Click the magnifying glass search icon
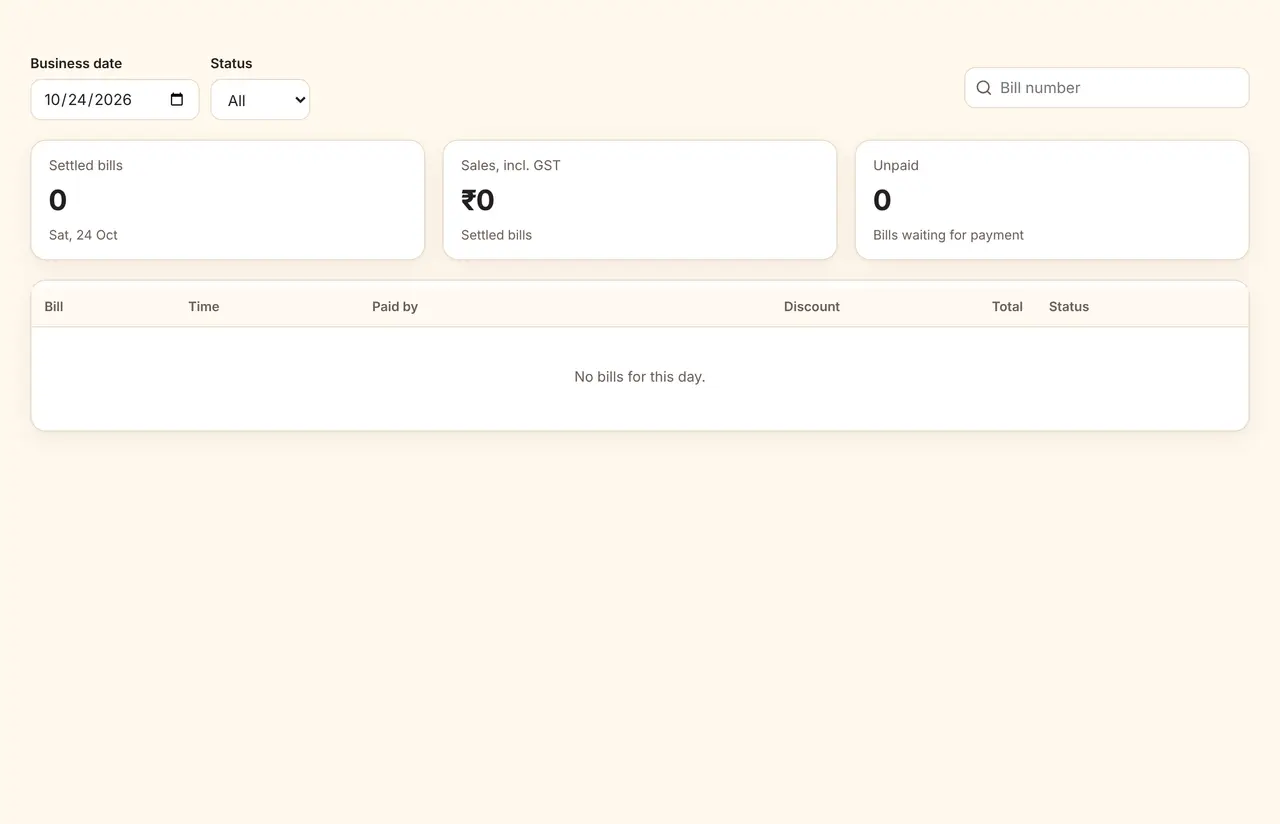 (984, 88)
